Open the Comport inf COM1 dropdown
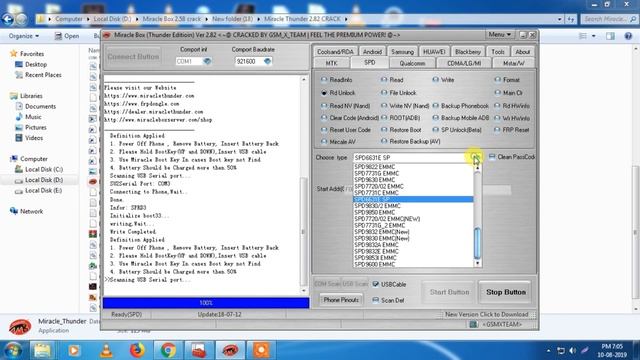Image resolution: width=640 pixels, height=360 pixels. [x=207, y=61]
